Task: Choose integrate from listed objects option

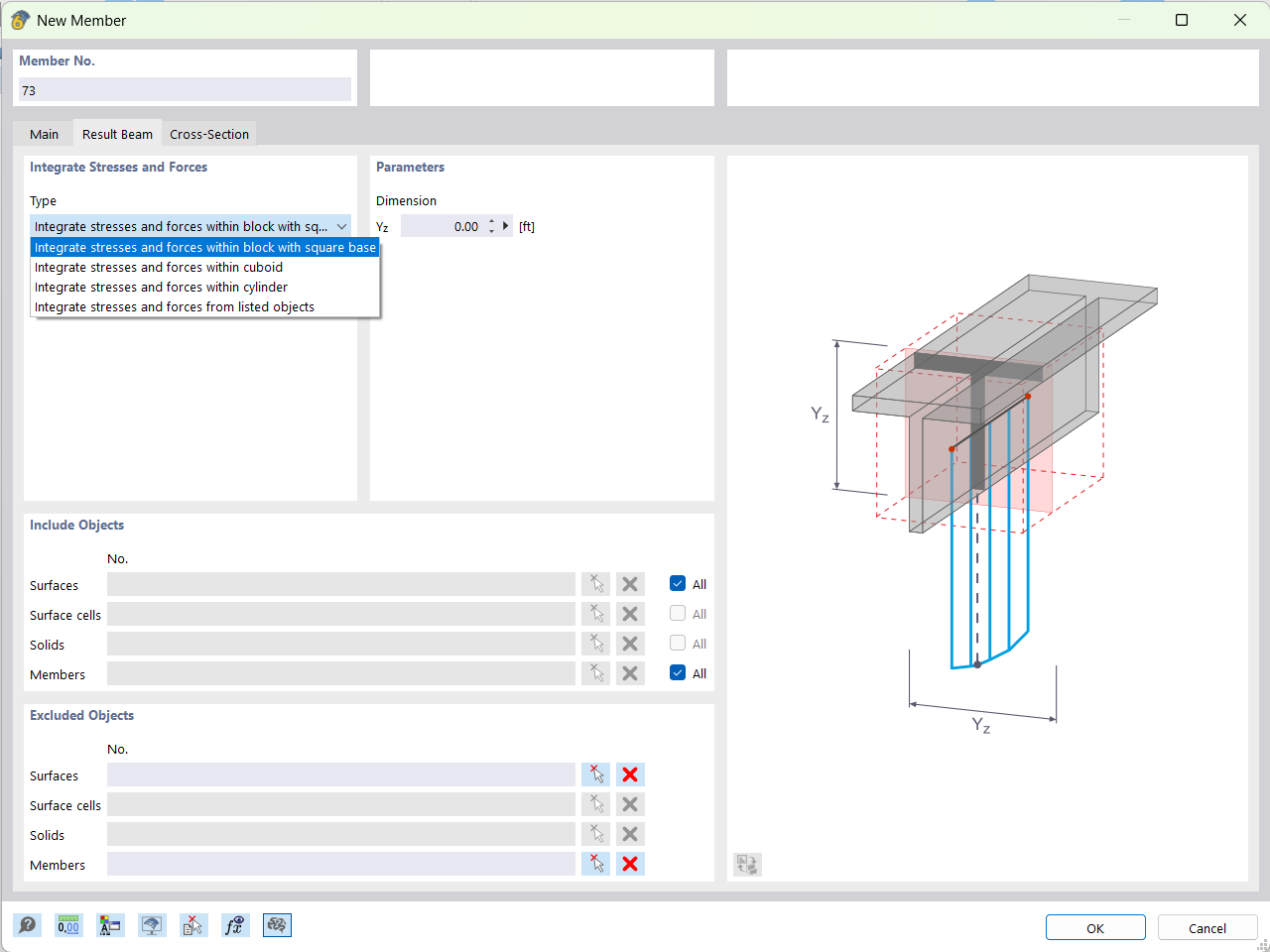Action: pos(205,306)
